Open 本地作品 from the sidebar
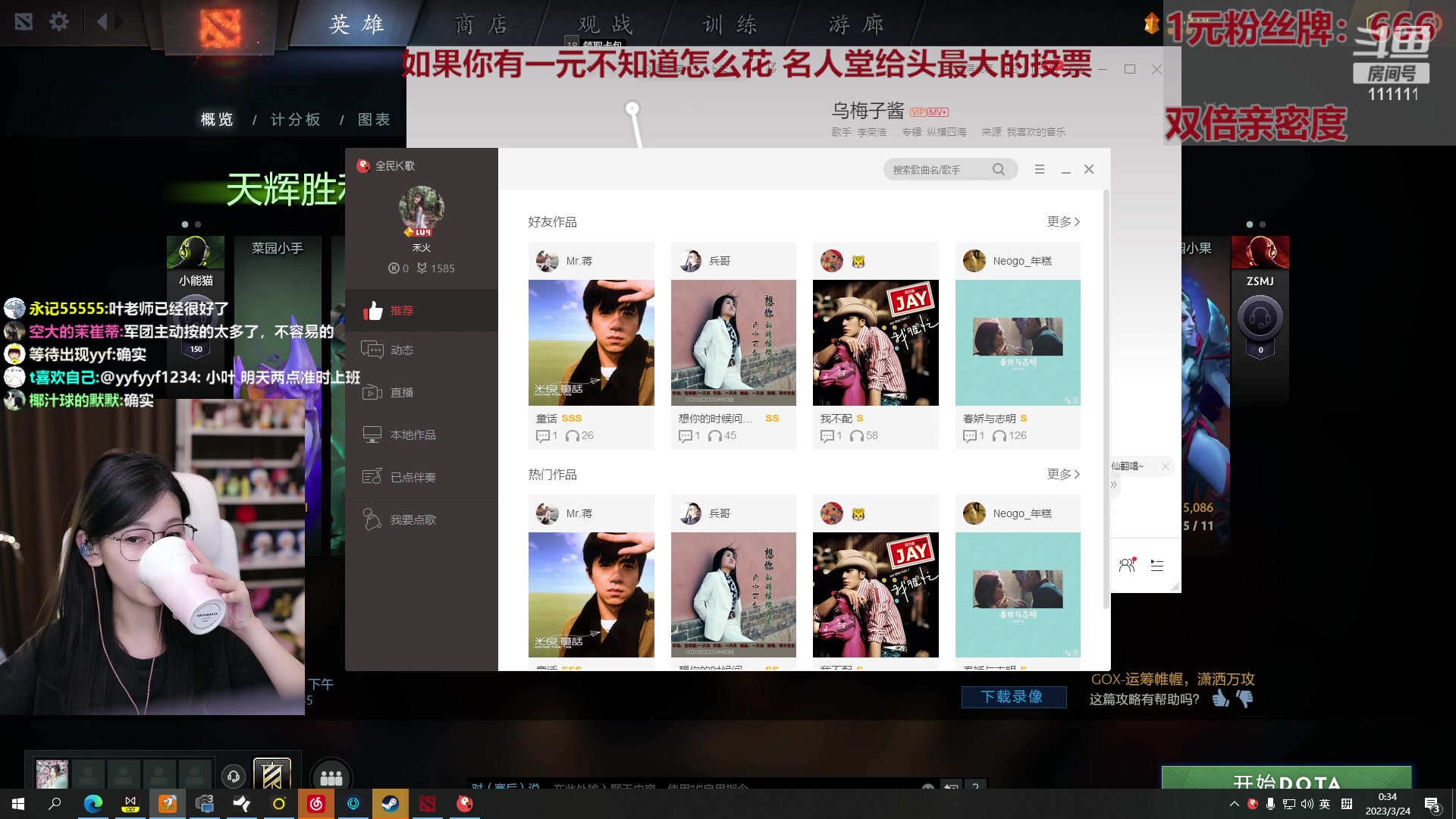The image size is (1456, 819). (412, 435)
